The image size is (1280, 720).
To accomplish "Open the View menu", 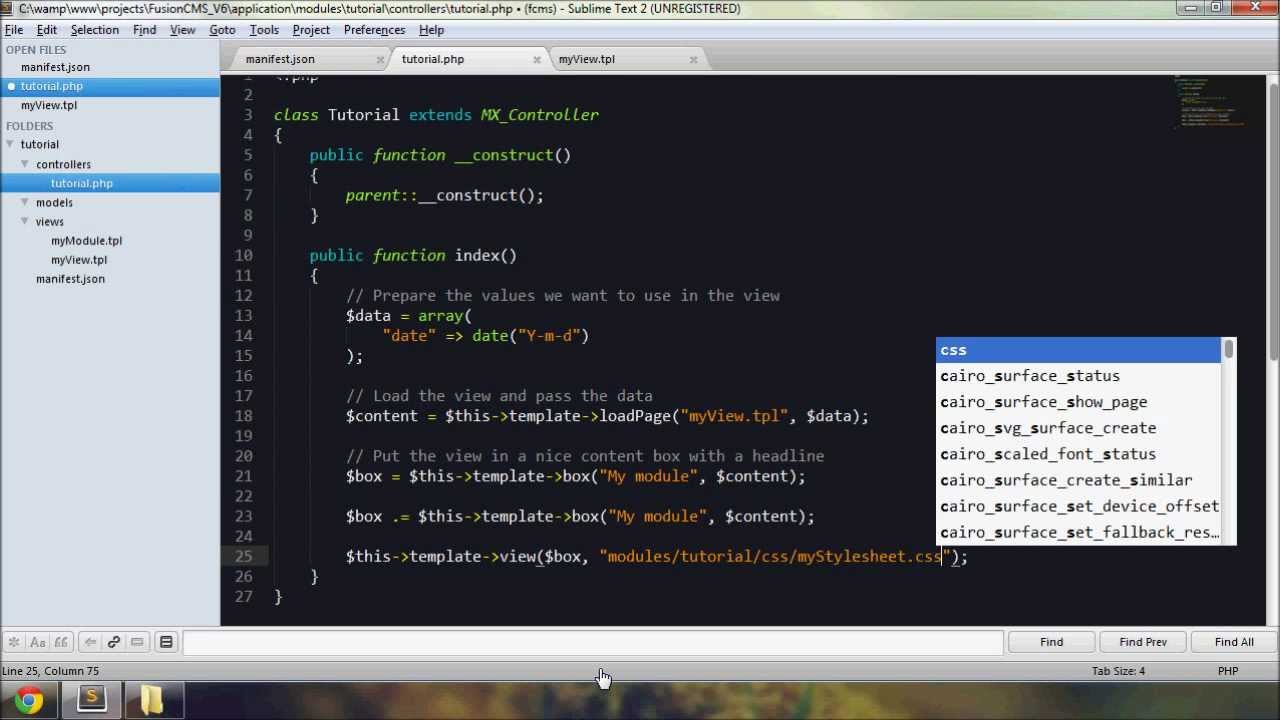I will click(183, 30).
